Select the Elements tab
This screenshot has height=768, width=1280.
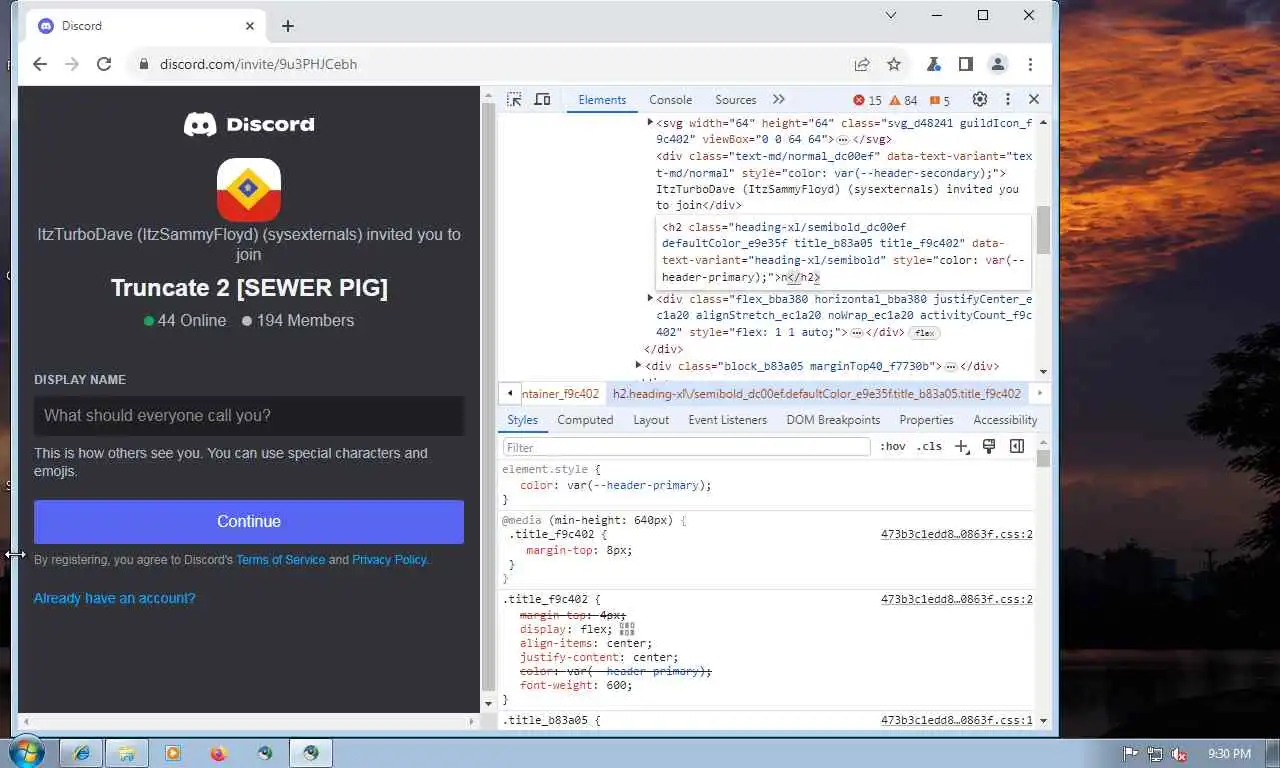point(602,100)
